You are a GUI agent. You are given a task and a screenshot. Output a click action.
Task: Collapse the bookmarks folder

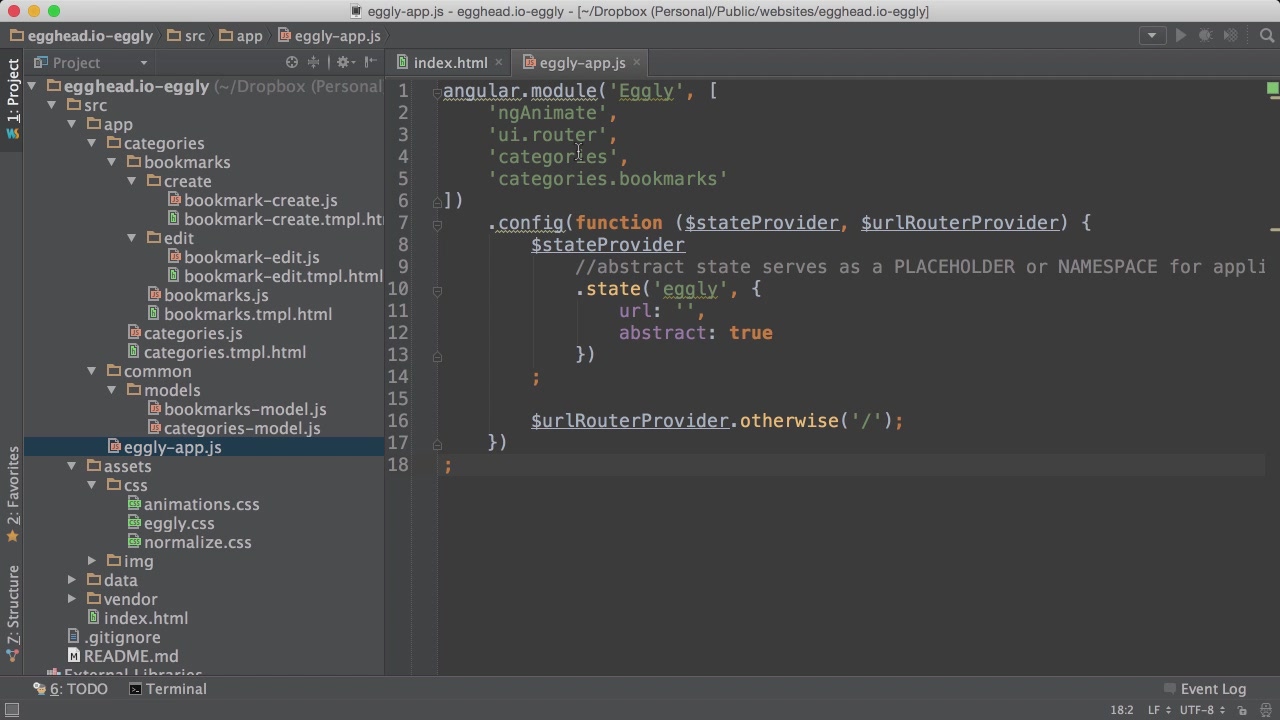tap(112, 162)
